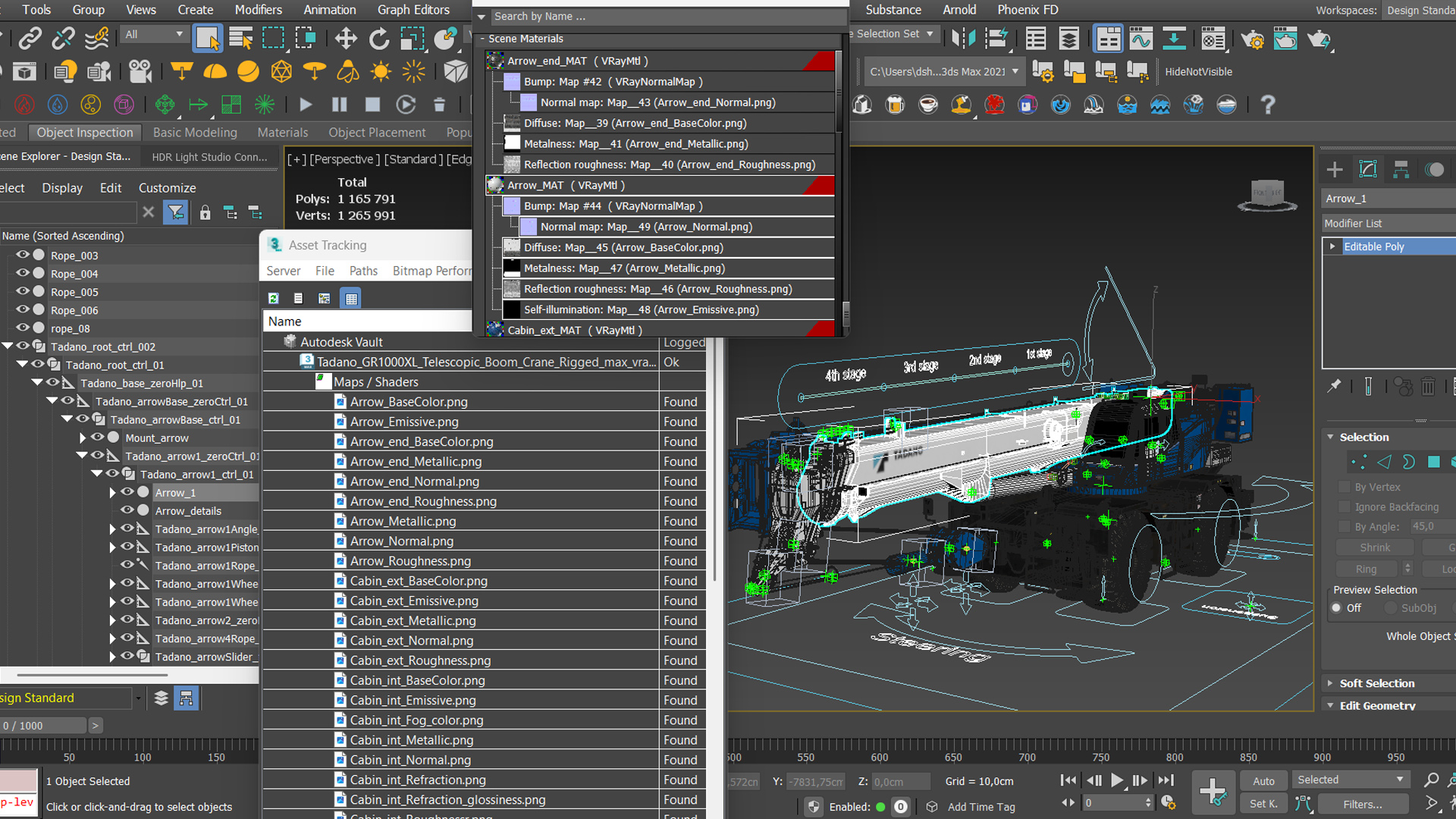The height and width of the screenshot is (819, 1456).
Task: Expand the Soft Selection rollout
Action: 1330,683
